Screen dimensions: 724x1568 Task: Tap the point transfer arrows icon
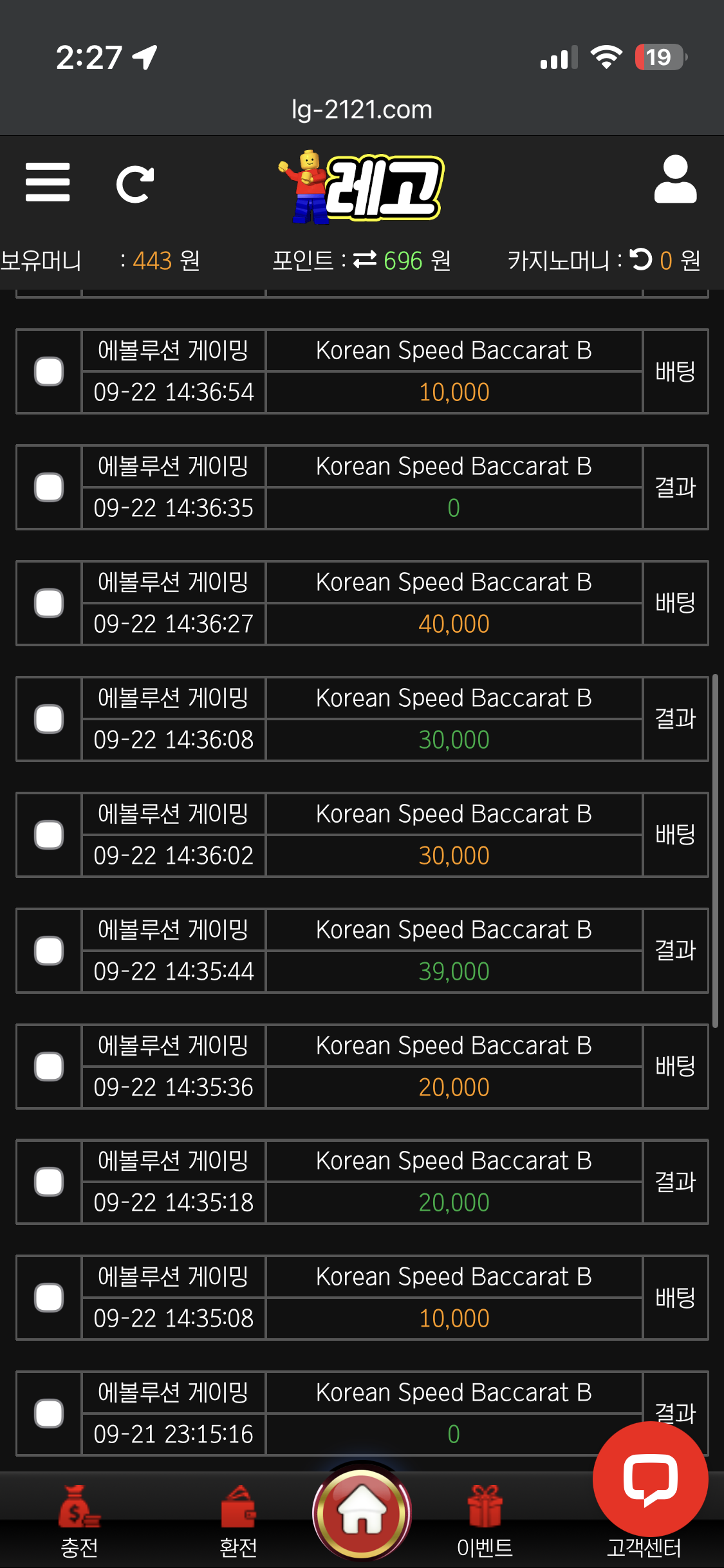[x=365, y=259]
